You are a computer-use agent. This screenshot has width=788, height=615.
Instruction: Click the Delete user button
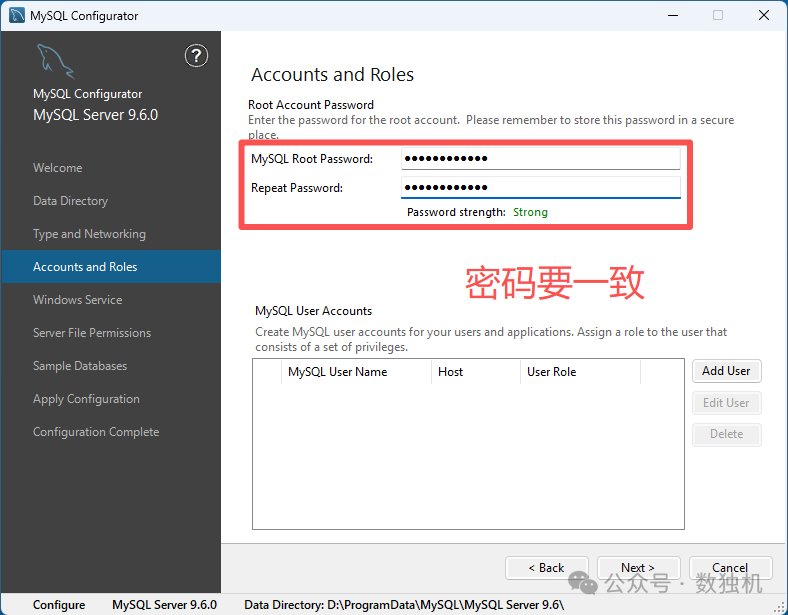pos(726,434)
